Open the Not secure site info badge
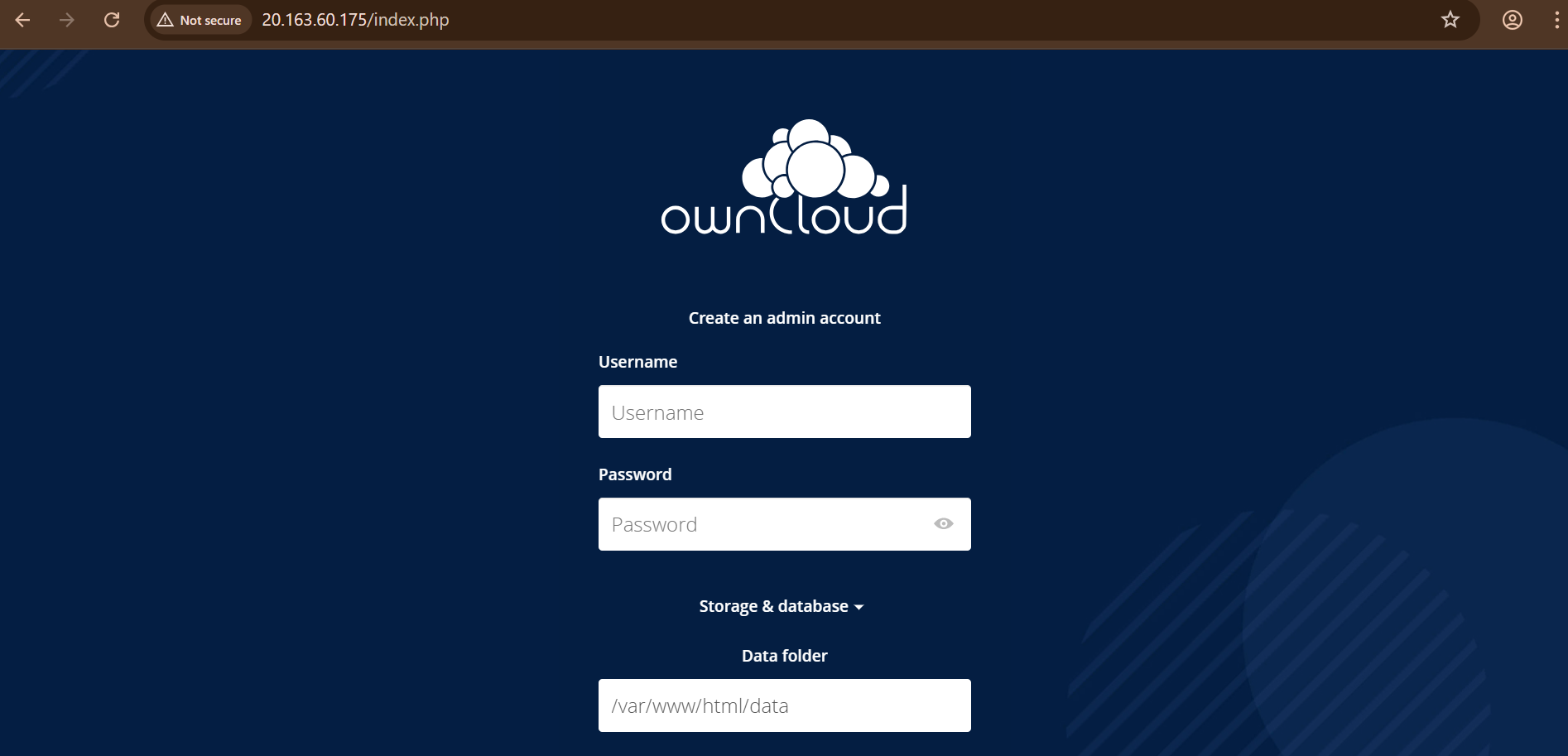Viewport: 1568px width, 756px height. (200, 20)
